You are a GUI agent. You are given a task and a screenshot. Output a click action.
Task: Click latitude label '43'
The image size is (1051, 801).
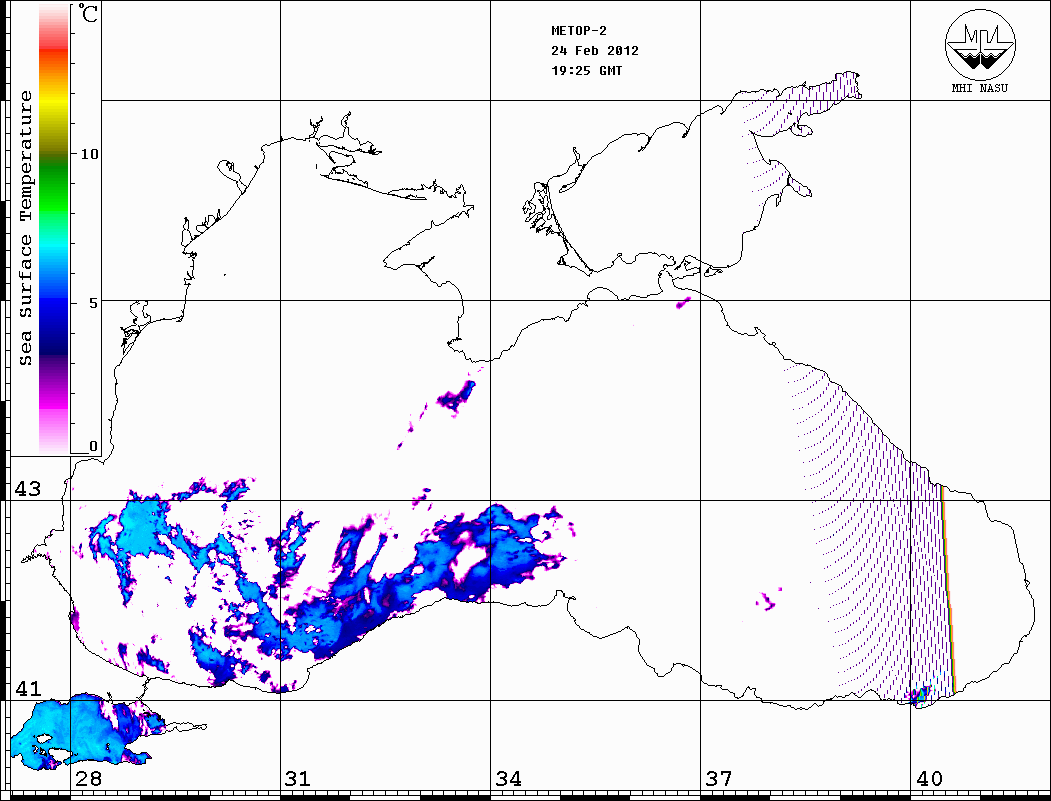[28, 489]
